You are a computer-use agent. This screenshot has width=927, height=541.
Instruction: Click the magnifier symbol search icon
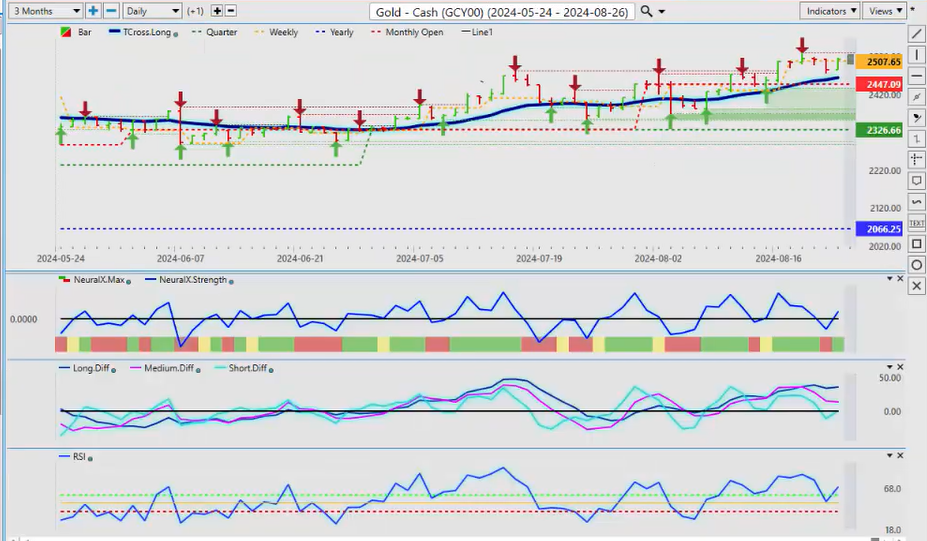(647, 11)
